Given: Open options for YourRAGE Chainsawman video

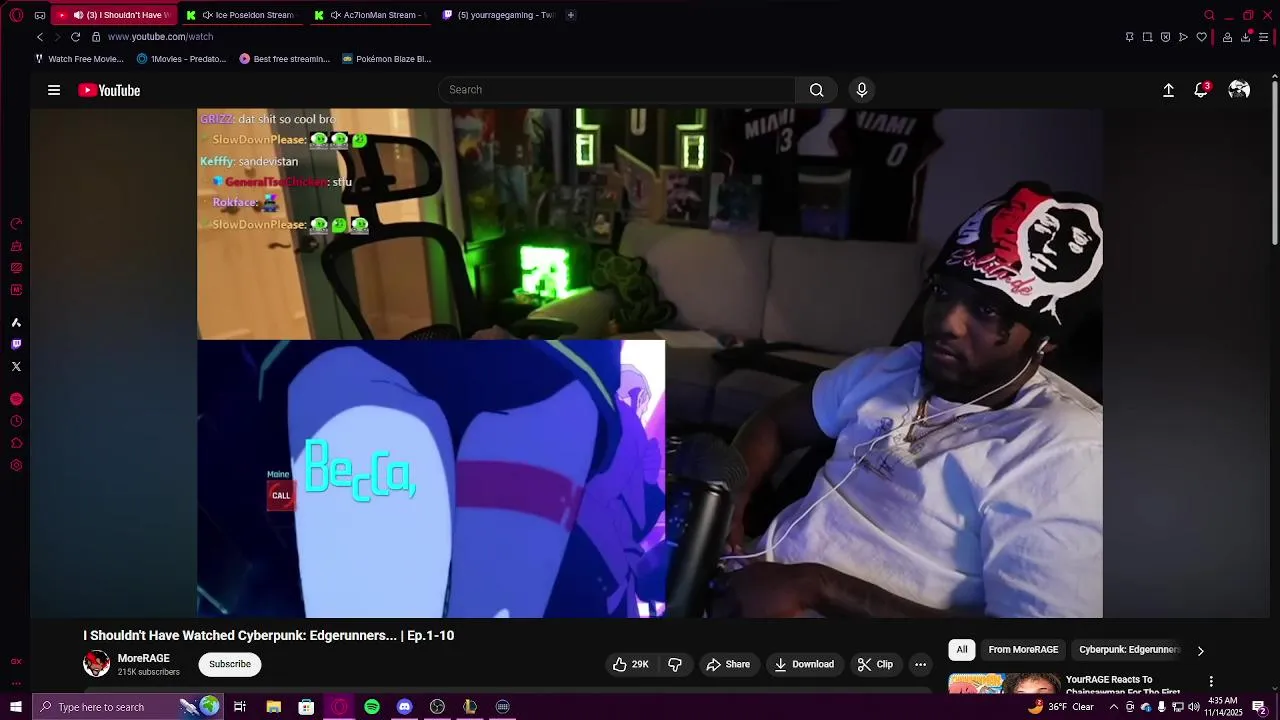Looking at the screenshot, I should coord(1211,682).
